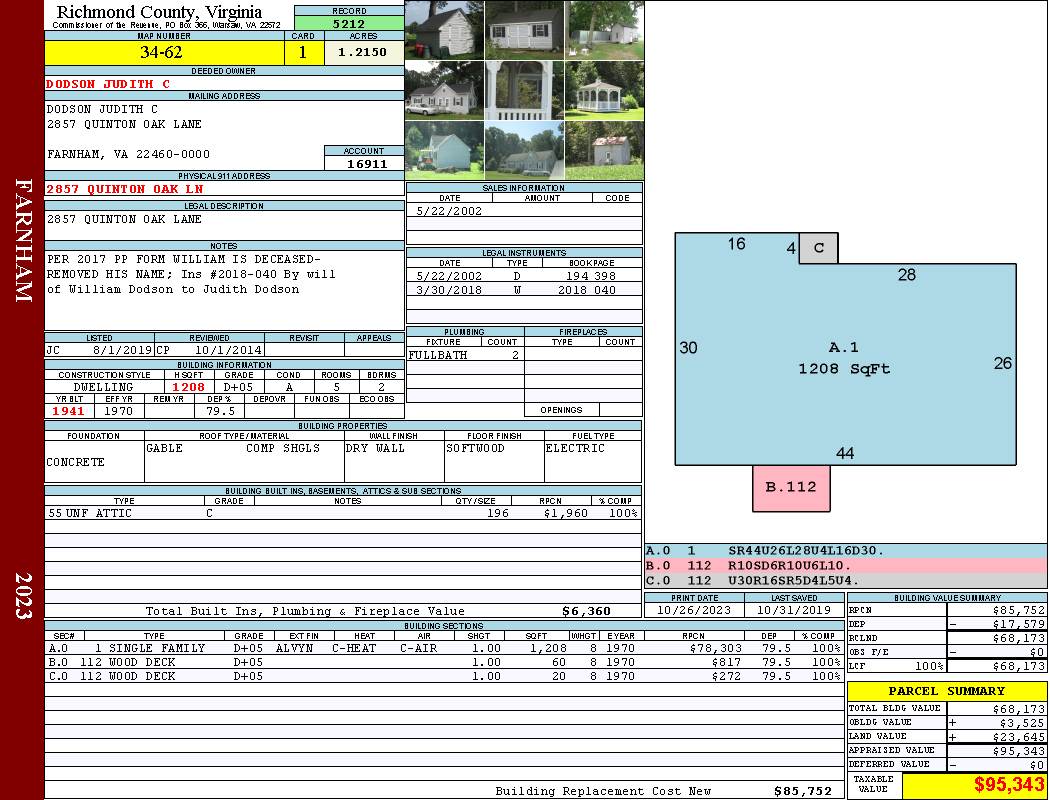The height and width of the screenshot is (800, 1050).
Task: Click the pink B.0 sketch legend row
Action: pos(845,565)
